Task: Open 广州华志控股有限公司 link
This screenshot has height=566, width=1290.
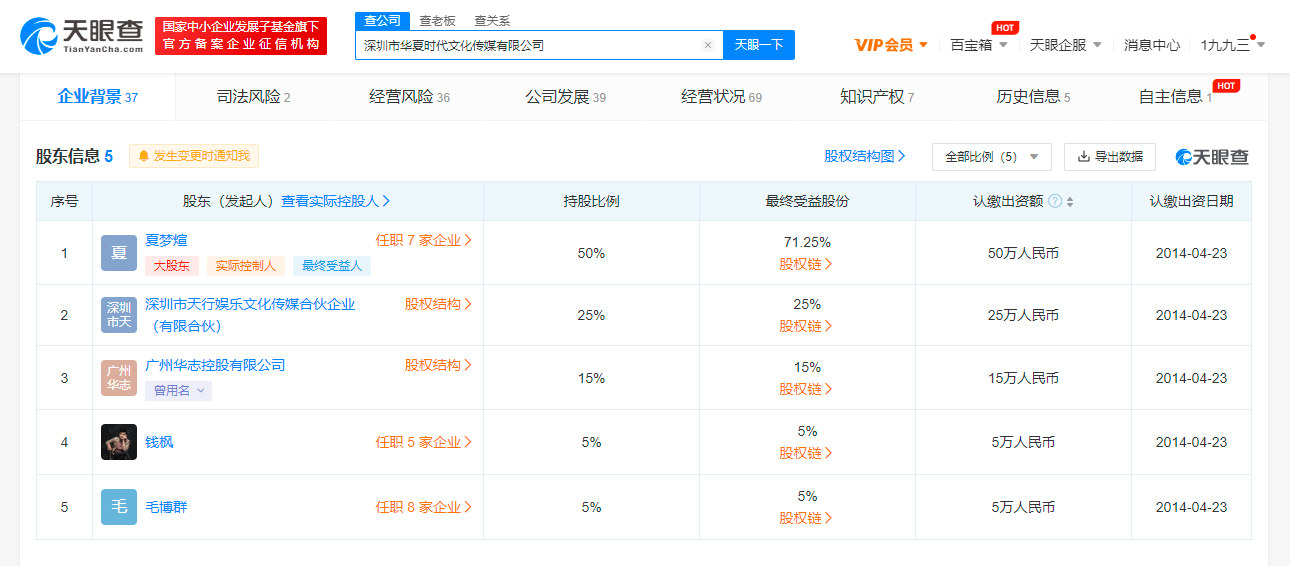Action: (215, 365)
